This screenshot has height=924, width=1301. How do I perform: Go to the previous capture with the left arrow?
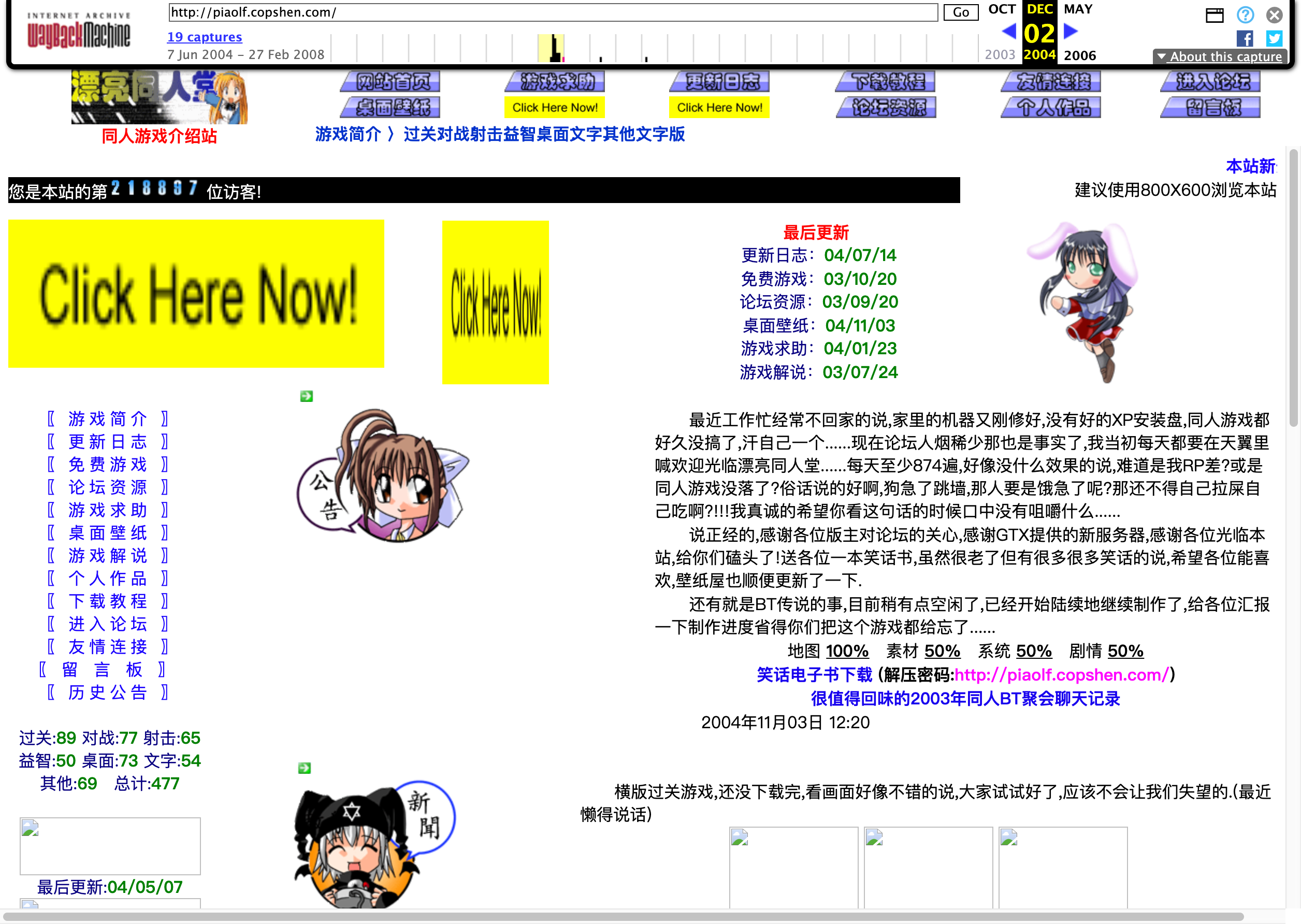point(1008,31)
